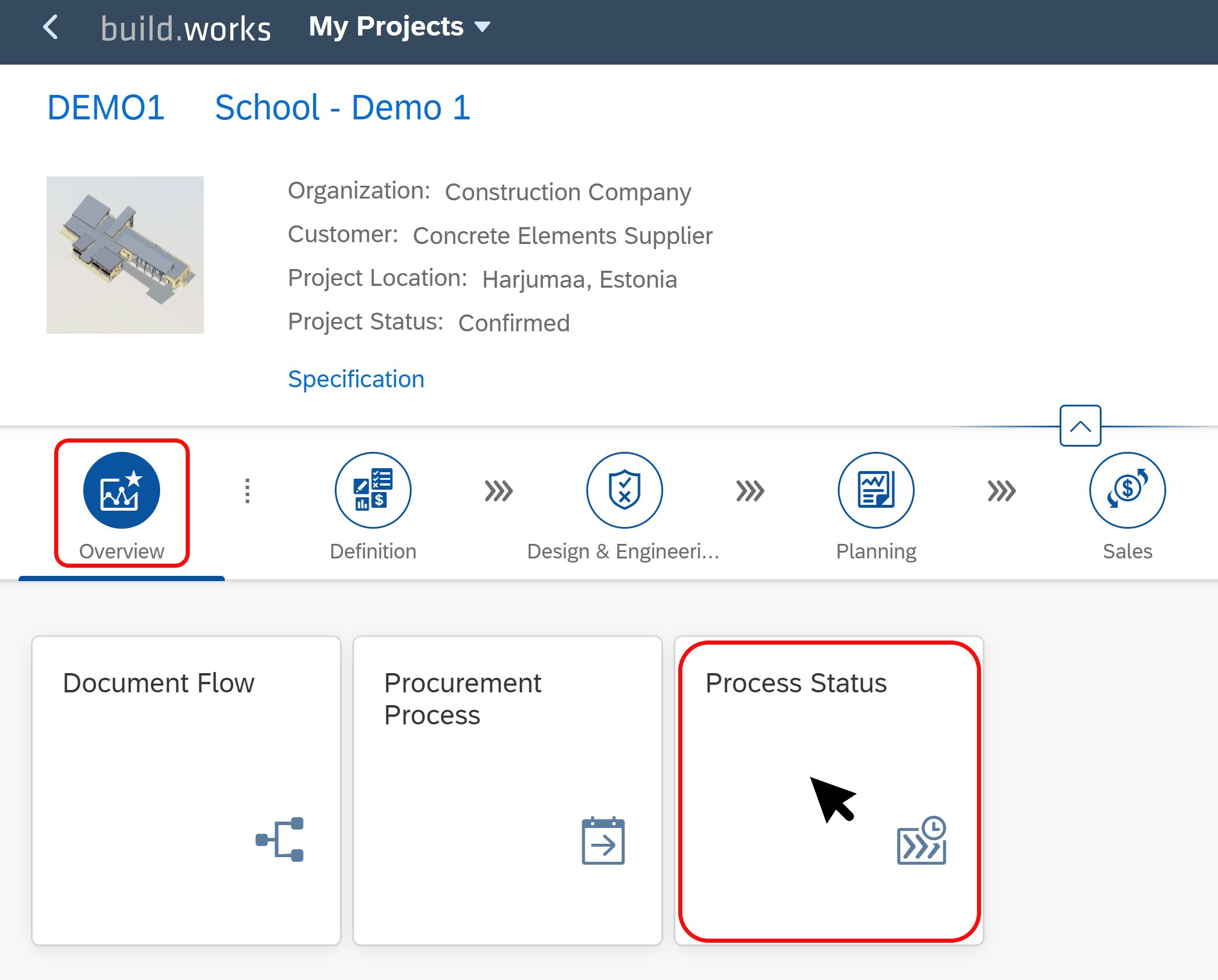Select the Sales phase icon
Viewport: 1218px width, 980px height.
(1128, 490)
